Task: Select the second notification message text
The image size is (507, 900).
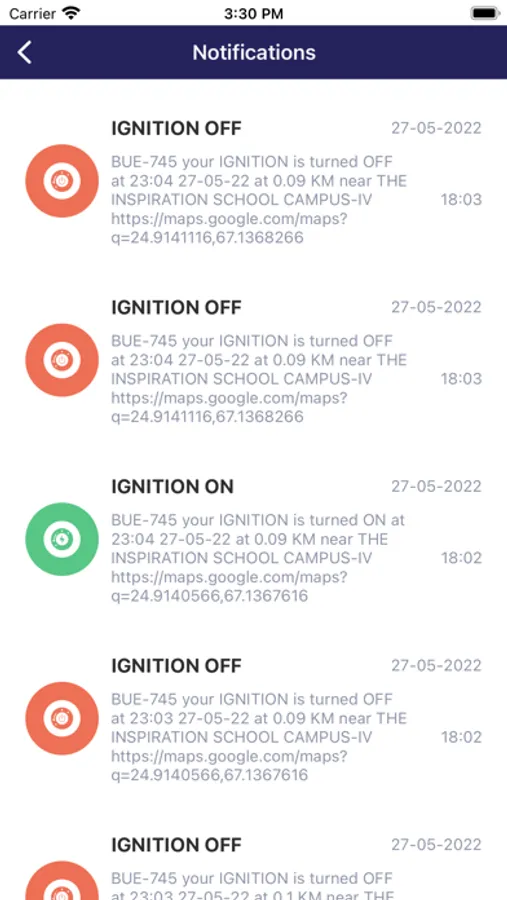Action: click(259, 379)
